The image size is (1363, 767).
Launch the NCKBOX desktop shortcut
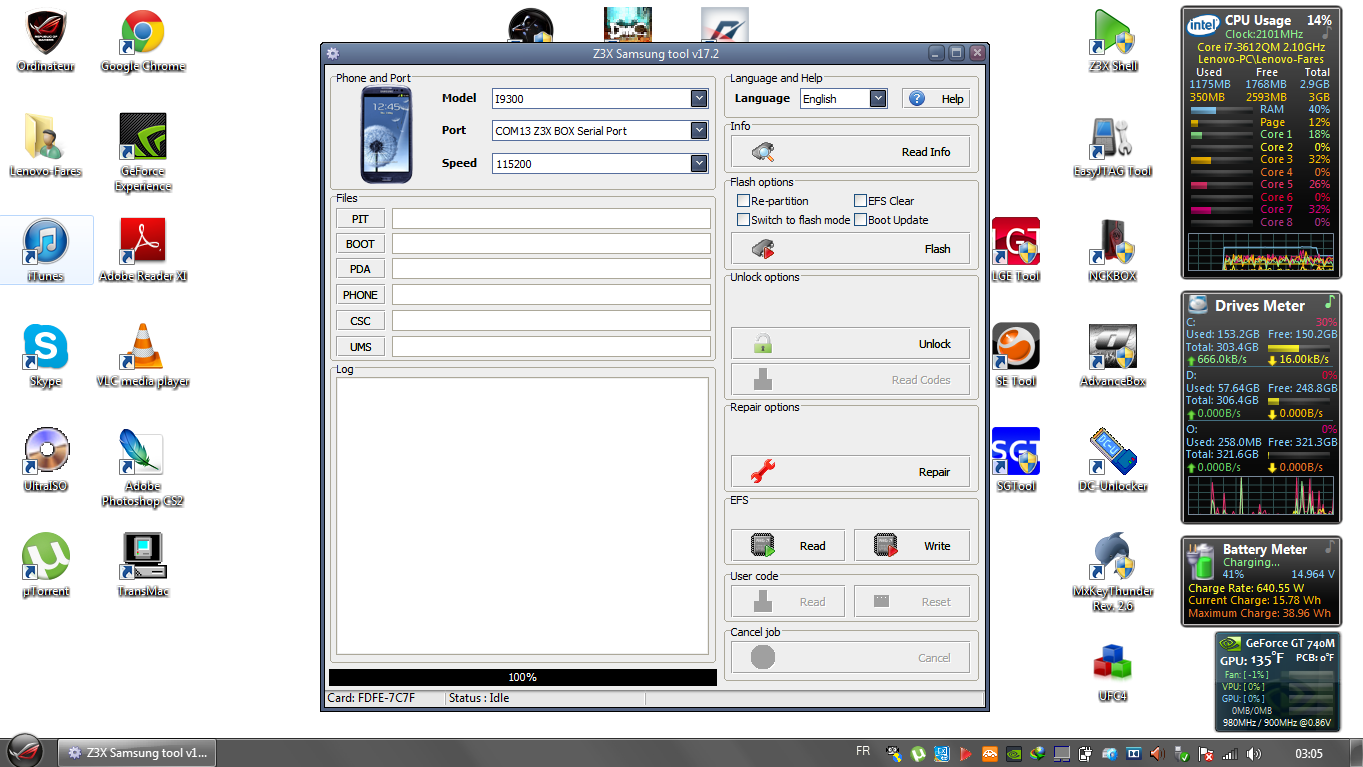pos(1112,251)
